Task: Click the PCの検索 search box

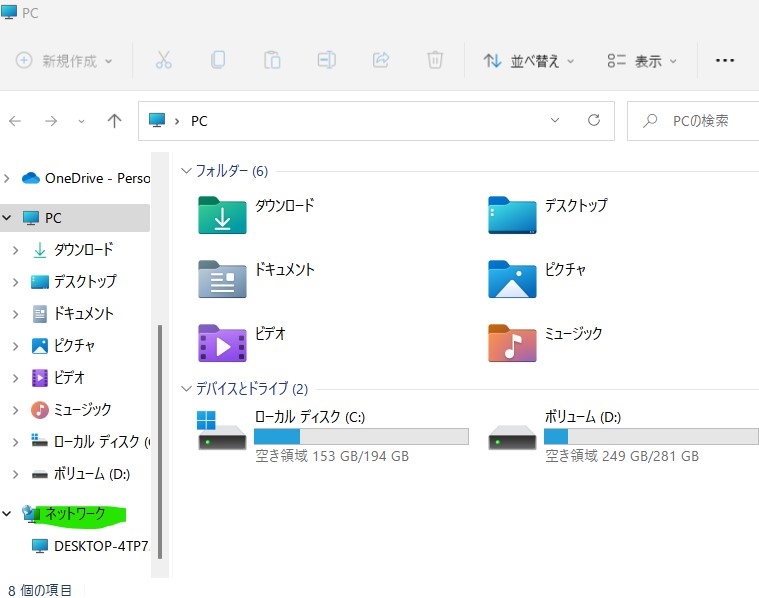Action: pyautogui.click(x=693, y=121)
